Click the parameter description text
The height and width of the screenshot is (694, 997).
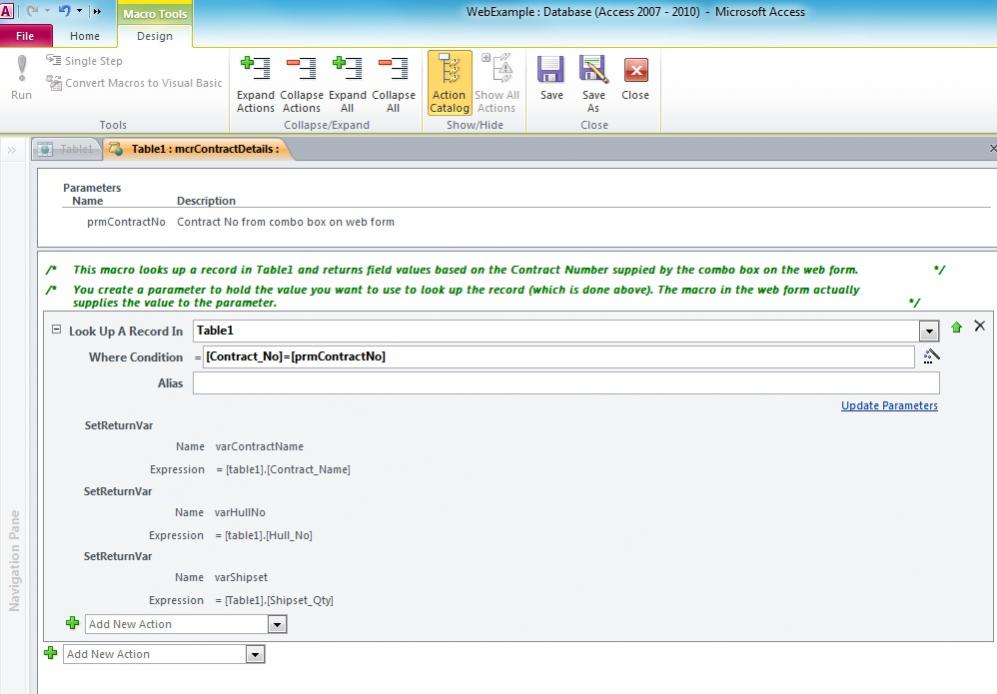point(285,222)
